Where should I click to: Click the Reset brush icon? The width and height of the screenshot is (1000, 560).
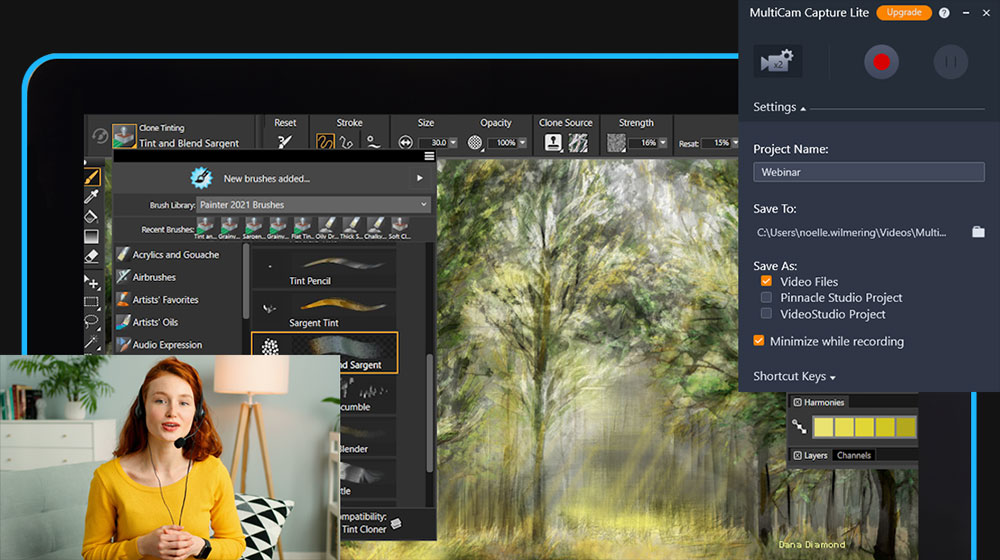[x=285, y=142]
